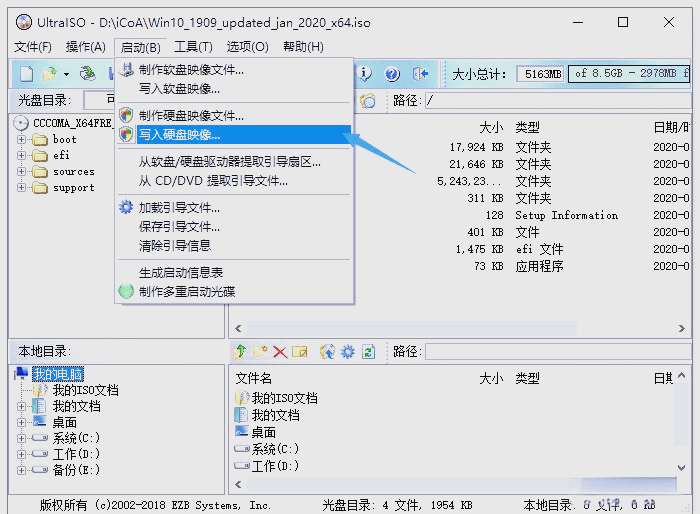Click the 5163MB total size box
This screenshot has height=514, width=700.
(541, 74)
